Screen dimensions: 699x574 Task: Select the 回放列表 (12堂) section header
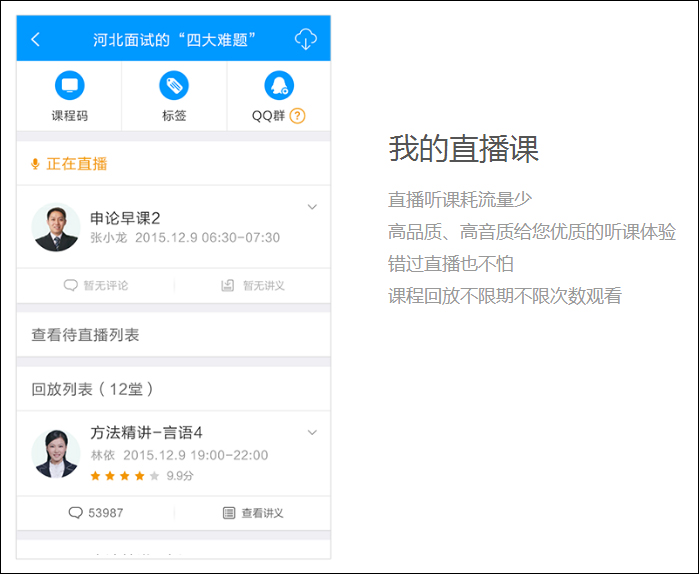[92, 388]
